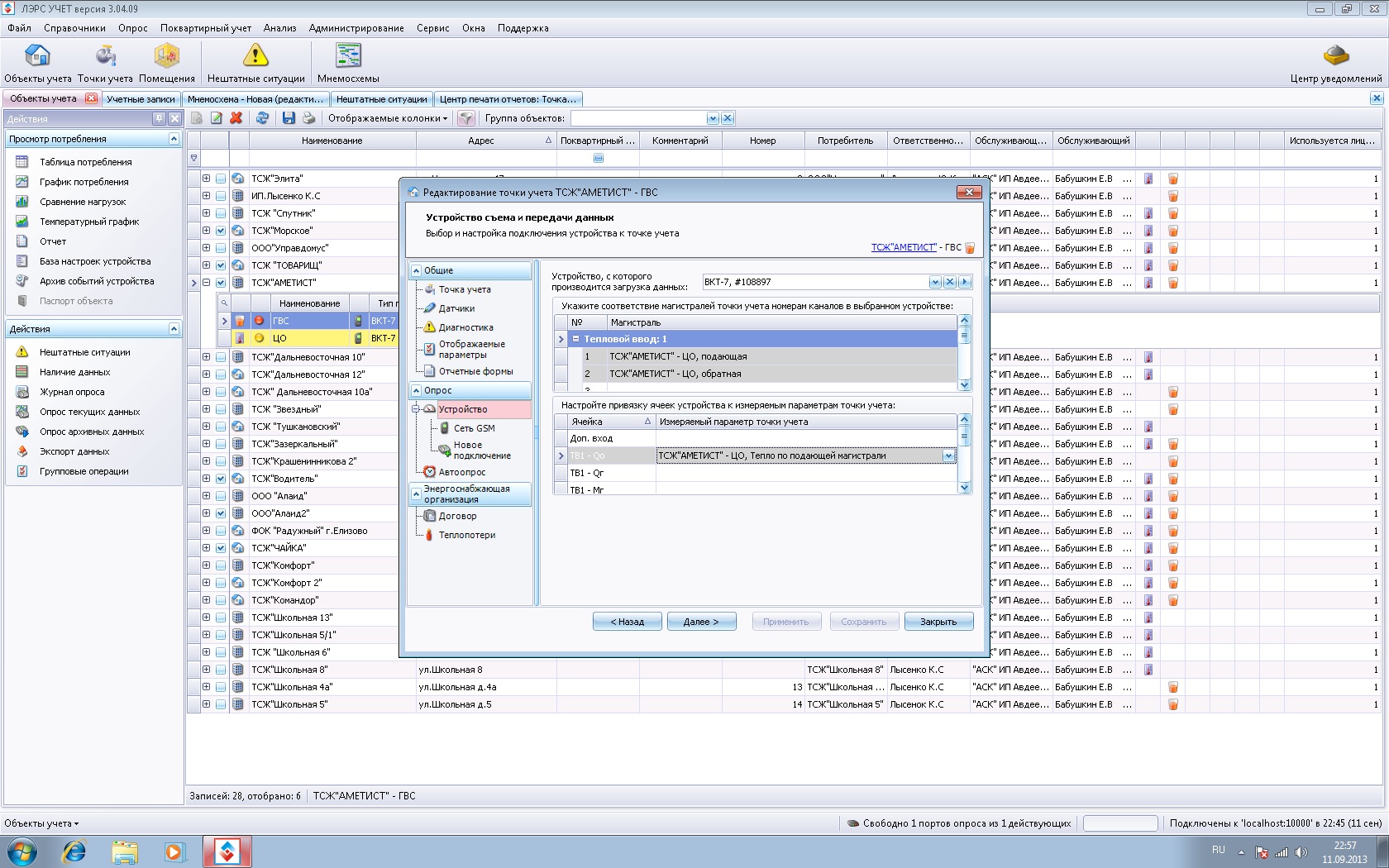Switch to Центр печати отчетов tab
This screenshot has width=1389, height=868.
pyautogui.click(x=508, y=99)
